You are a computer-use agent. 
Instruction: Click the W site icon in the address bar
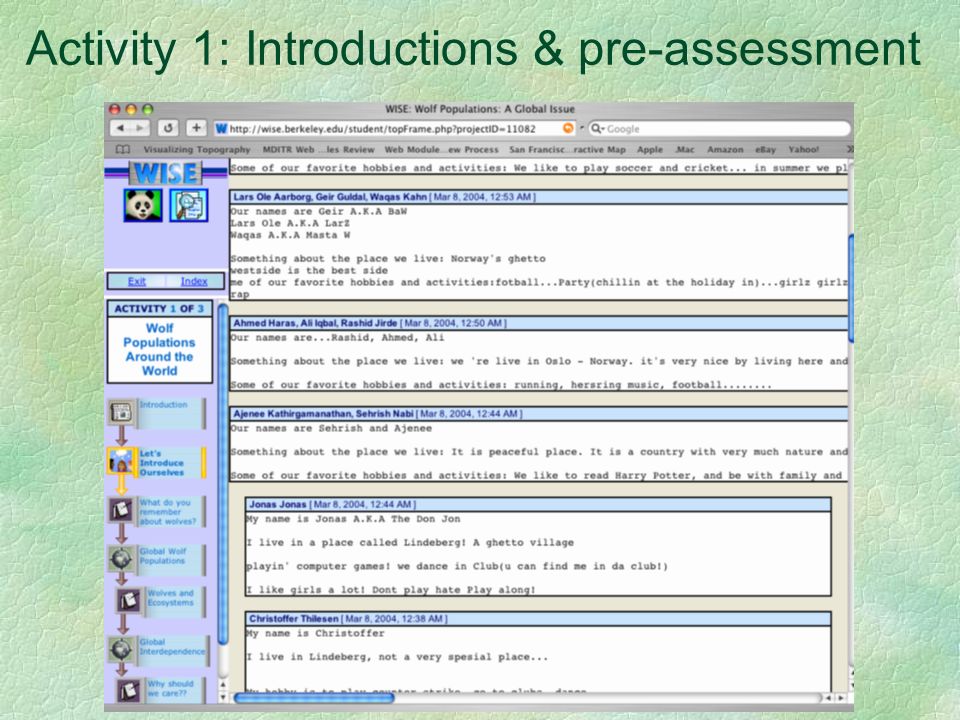221,129
